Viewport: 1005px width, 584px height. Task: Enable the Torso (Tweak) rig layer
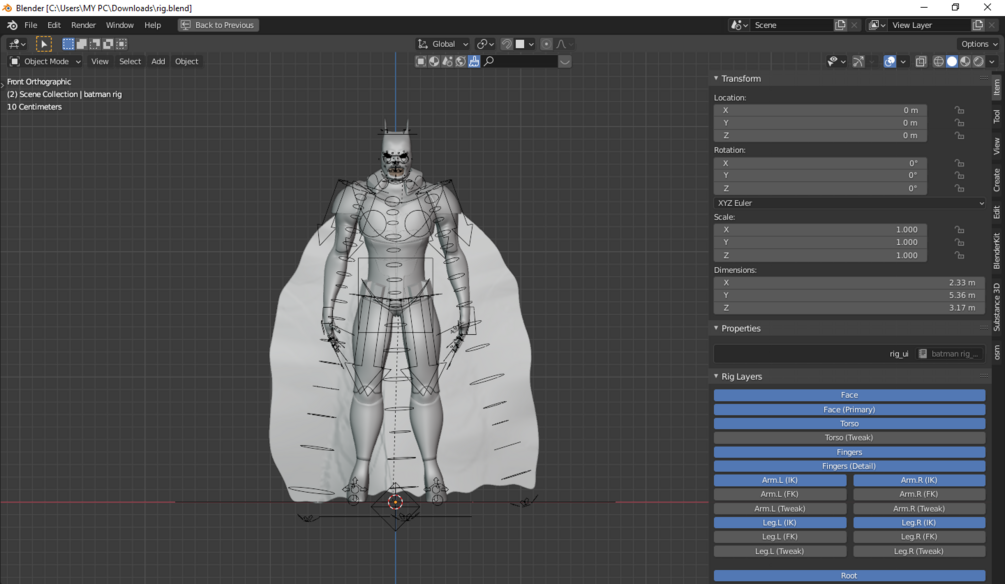(850, 438)
